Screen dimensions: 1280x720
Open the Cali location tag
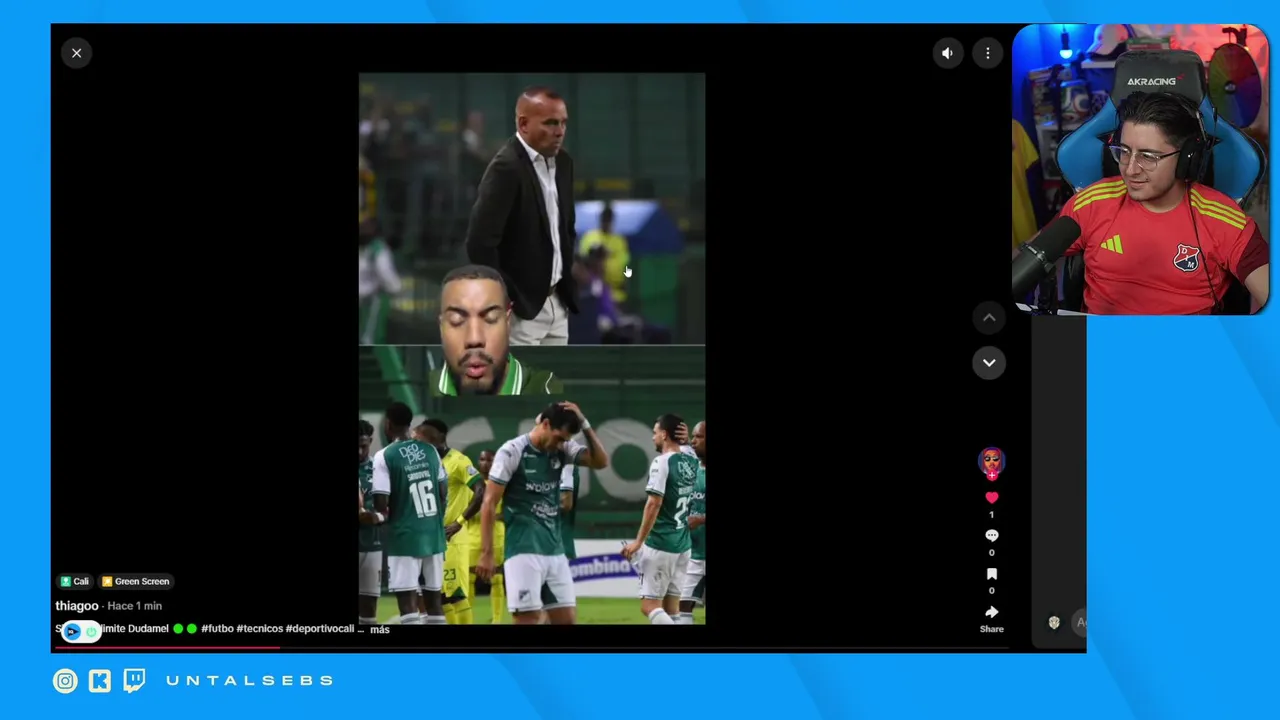pyautogui.click(x=75, y=581)
